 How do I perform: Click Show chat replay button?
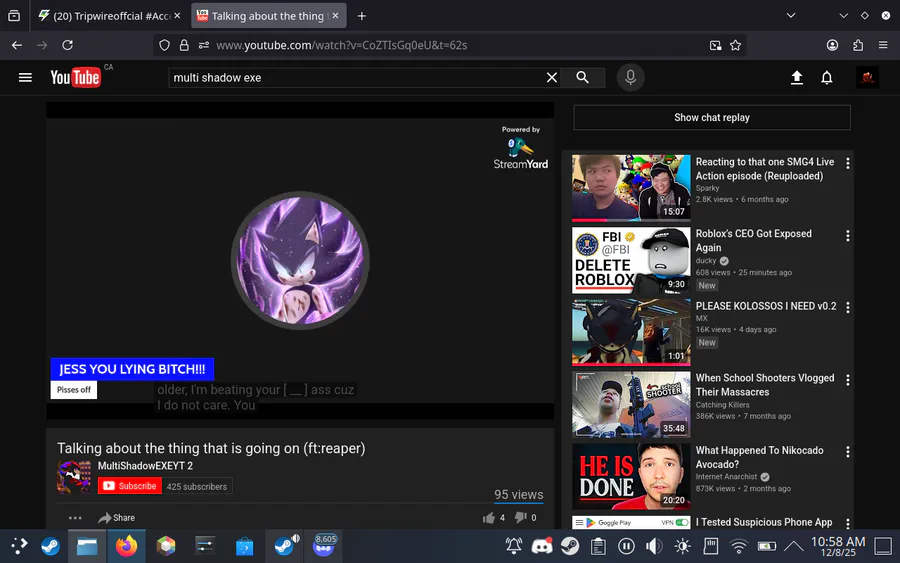coord(712,118)
